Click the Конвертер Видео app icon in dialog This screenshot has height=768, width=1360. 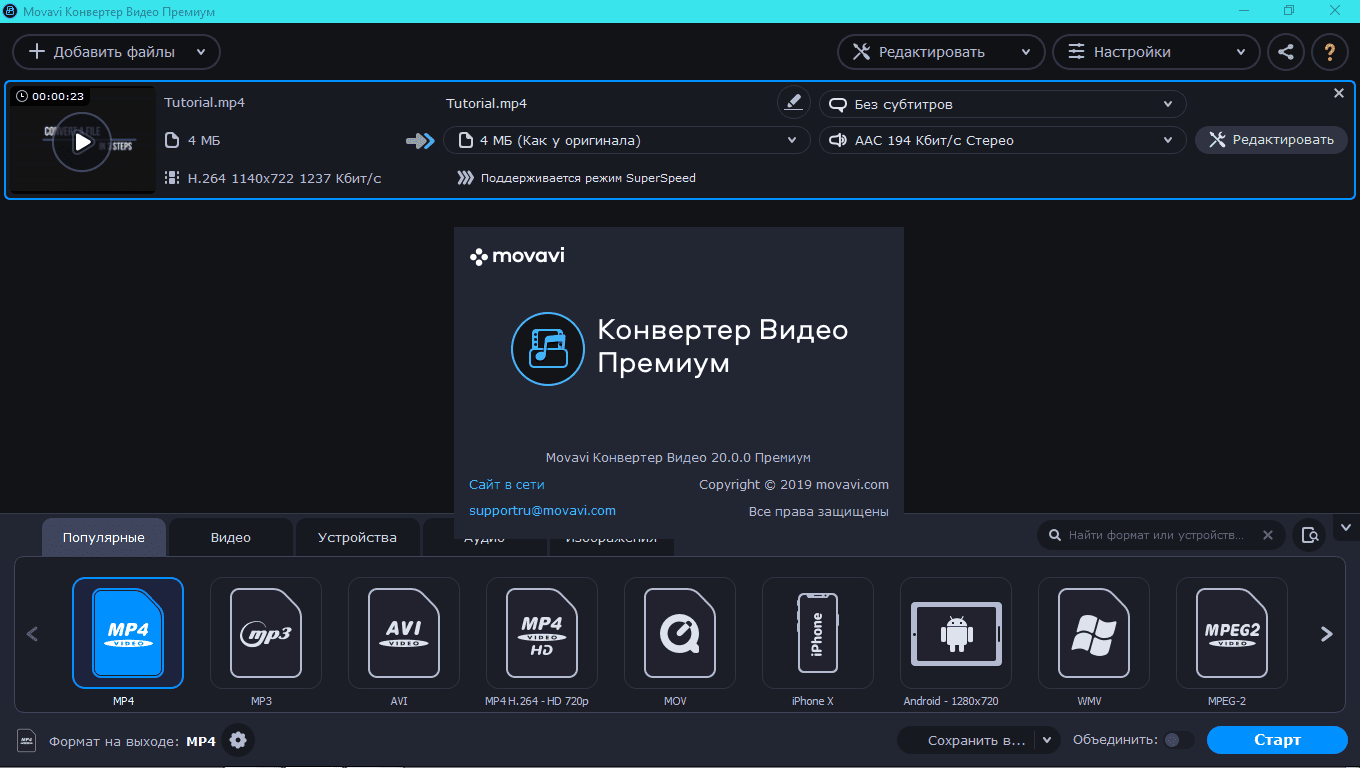pyautogui.click(x=548, y=349)
